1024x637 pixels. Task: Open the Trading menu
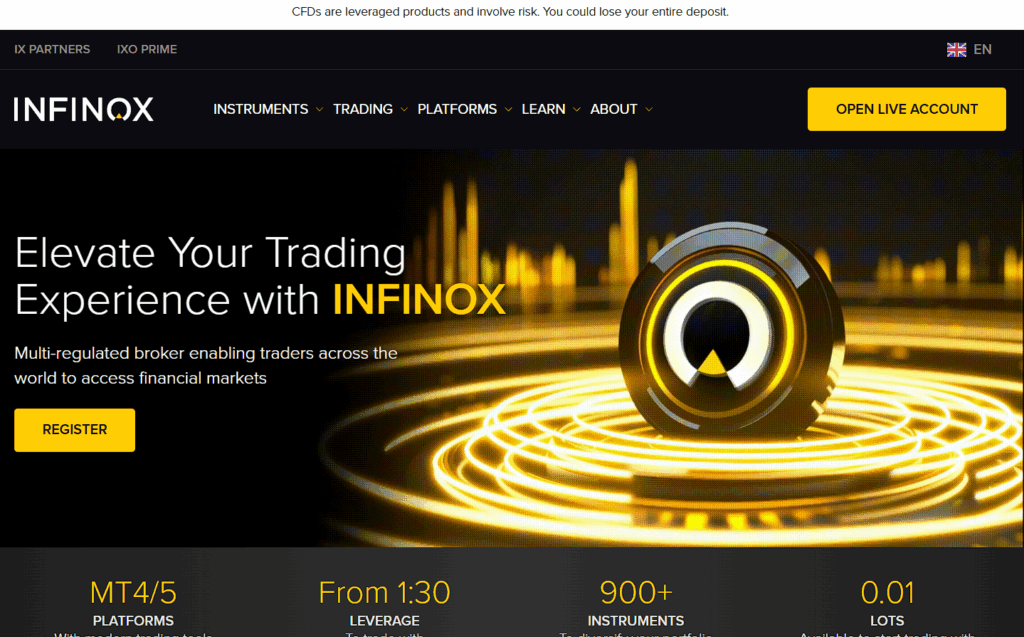pos(362,109)
